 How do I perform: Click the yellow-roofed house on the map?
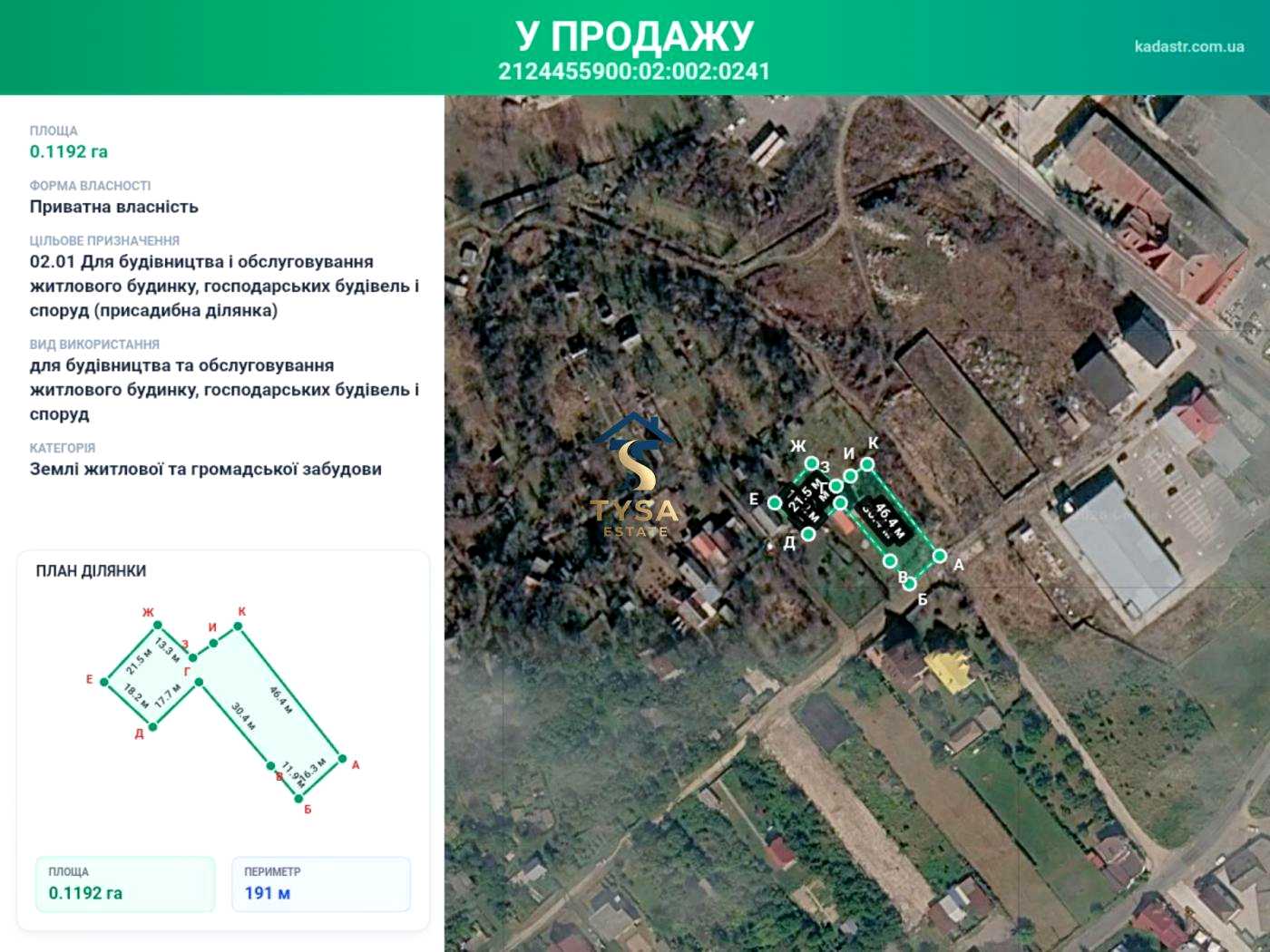pos(949,671)
